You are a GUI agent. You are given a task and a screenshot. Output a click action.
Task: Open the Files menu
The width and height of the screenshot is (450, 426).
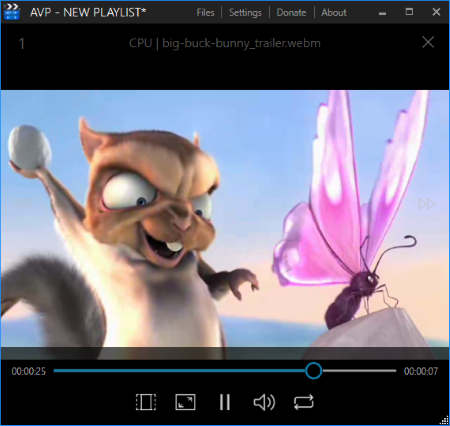205,13
